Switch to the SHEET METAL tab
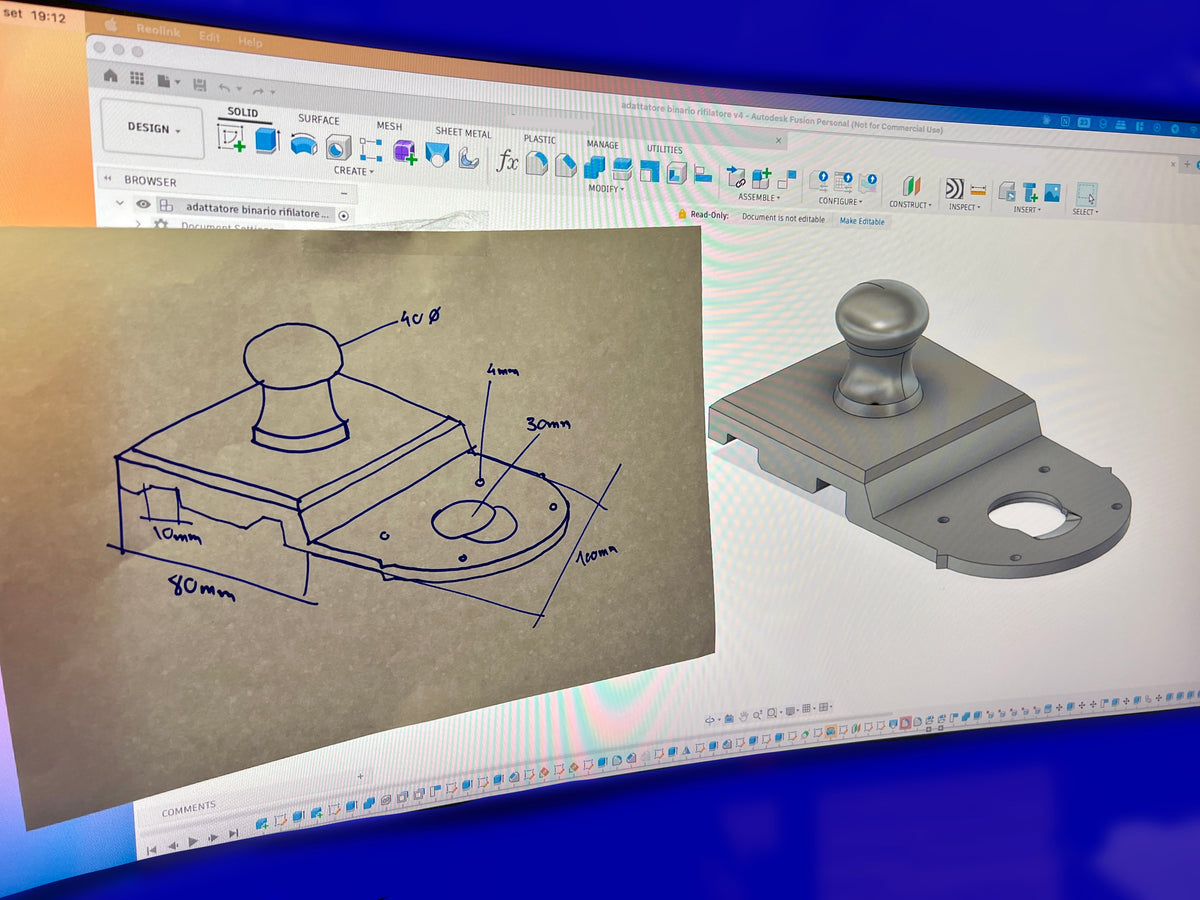 coord(463,133)
